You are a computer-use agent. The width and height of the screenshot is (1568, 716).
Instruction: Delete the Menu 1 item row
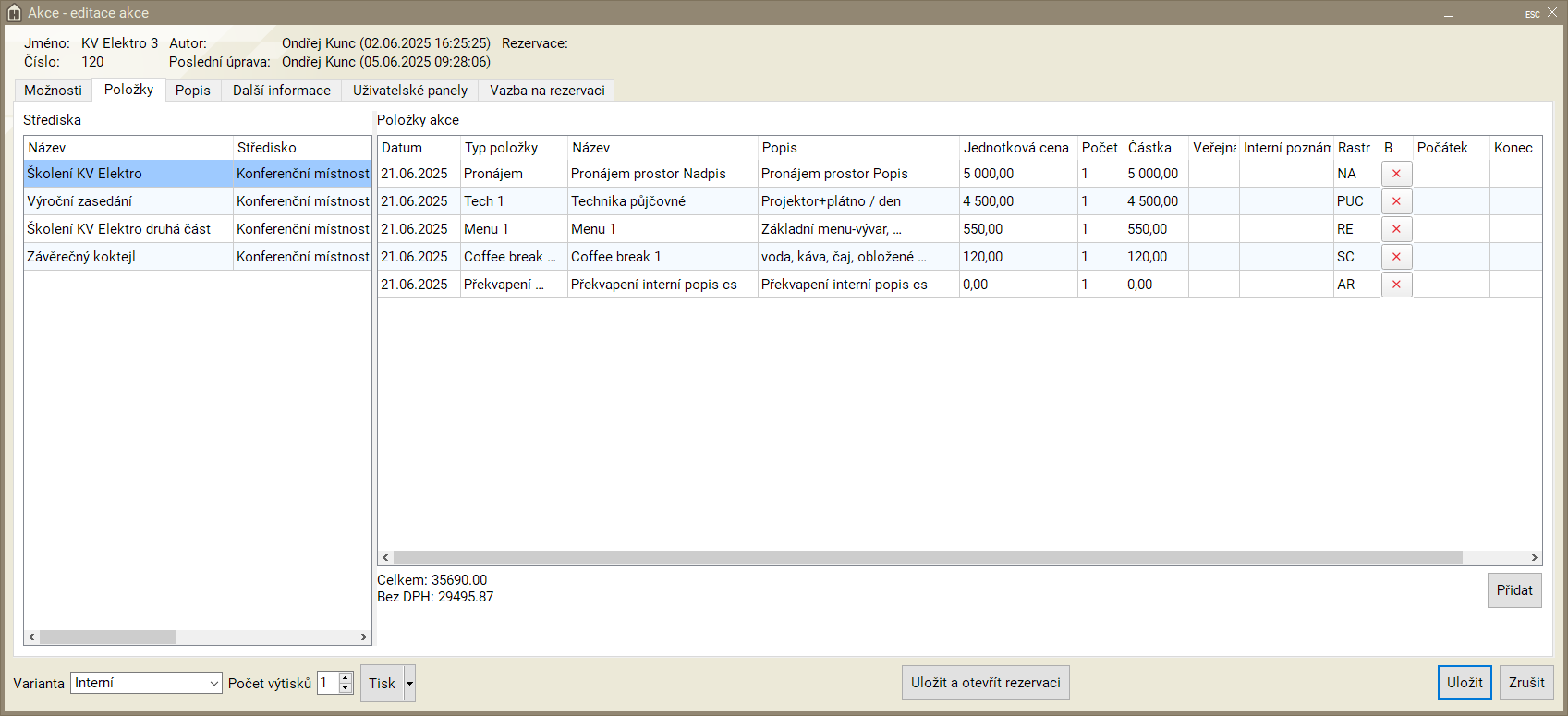(x=1396, y=229)
